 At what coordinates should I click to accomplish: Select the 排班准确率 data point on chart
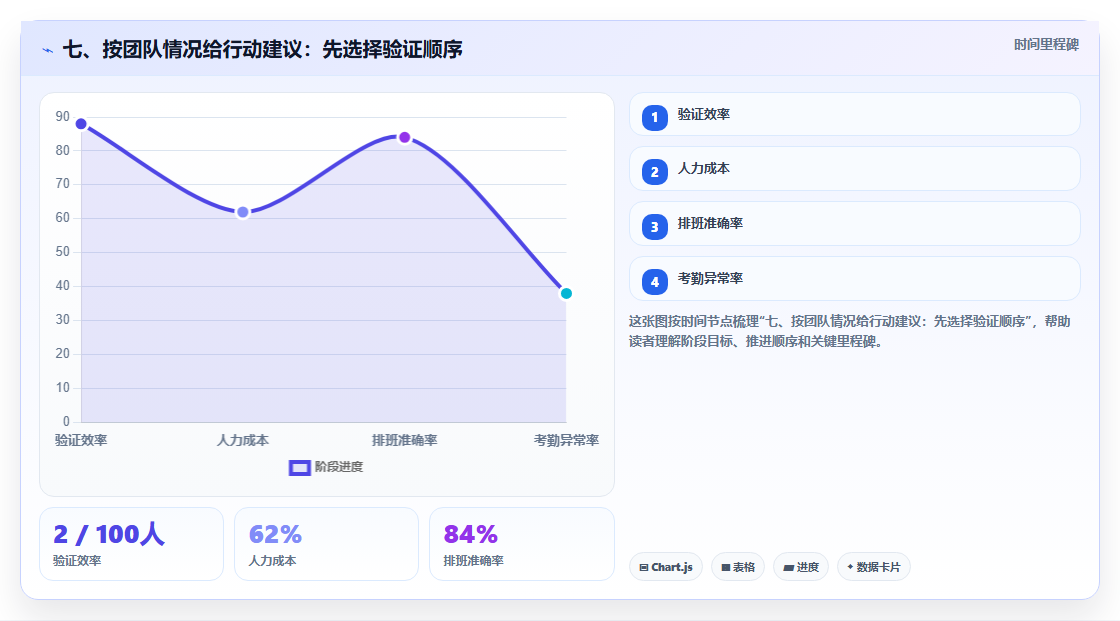404,137
